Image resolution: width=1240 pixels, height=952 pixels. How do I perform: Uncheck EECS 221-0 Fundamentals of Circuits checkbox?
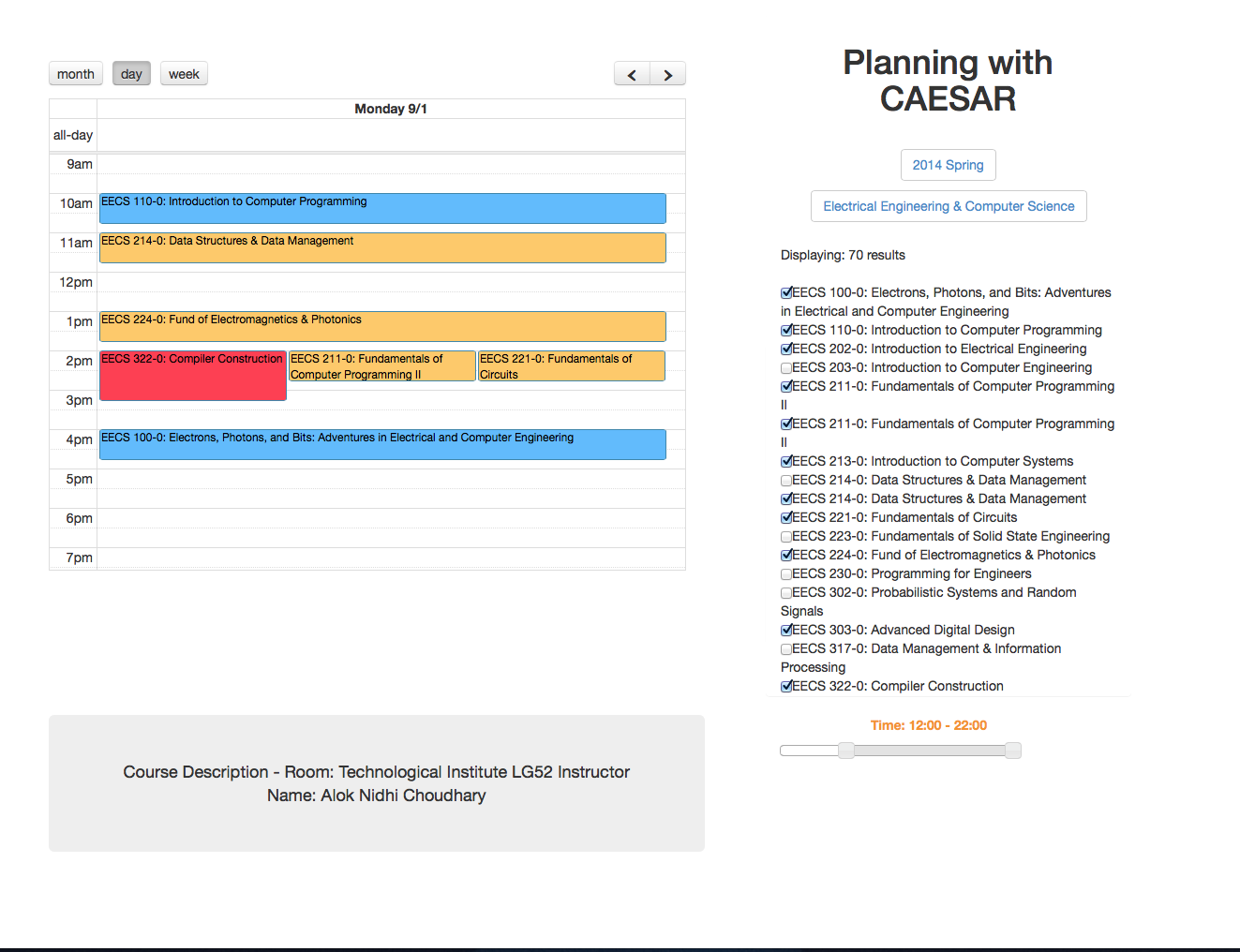786,517
